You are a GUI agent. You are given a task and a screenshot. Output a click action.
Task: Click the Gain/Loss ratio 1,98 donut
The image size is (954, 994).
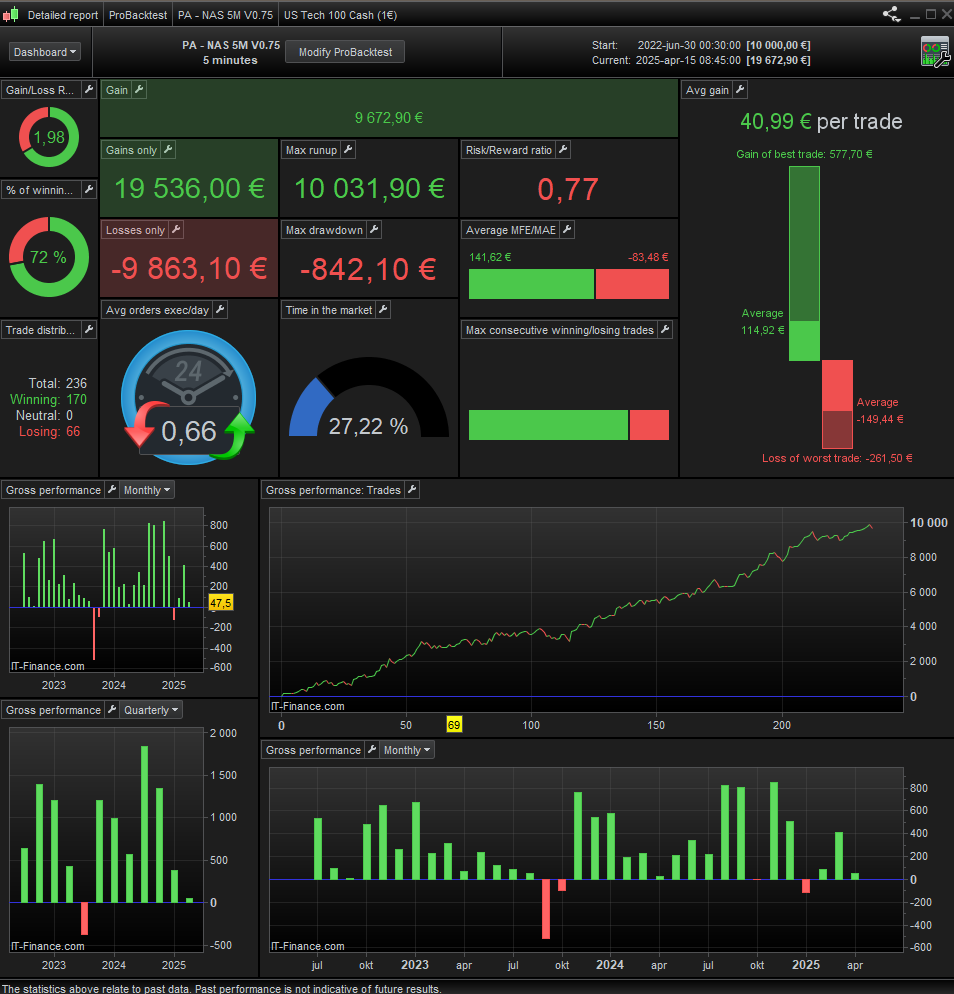pyautogui.click(x=49, y=137)
